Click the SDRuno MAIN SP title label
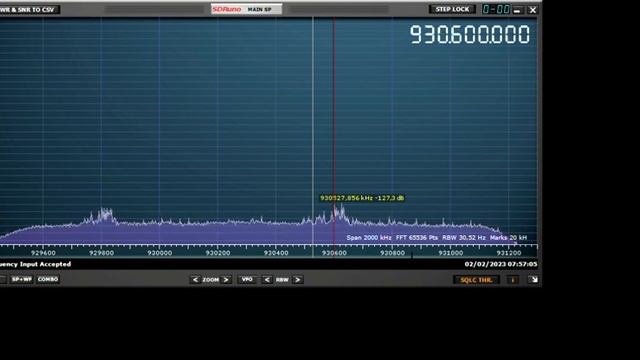 click(x=246, y=9)
